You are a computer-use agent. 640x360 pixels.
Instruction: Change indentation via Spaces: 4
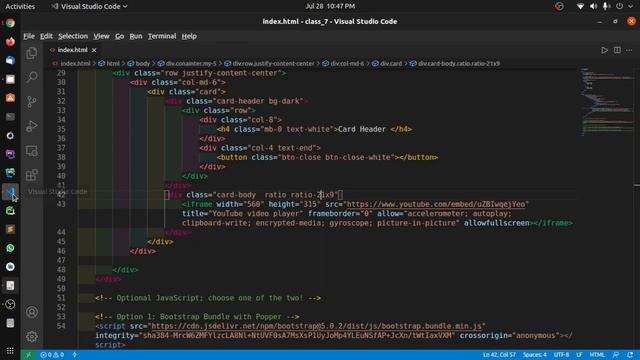(534, 355)
